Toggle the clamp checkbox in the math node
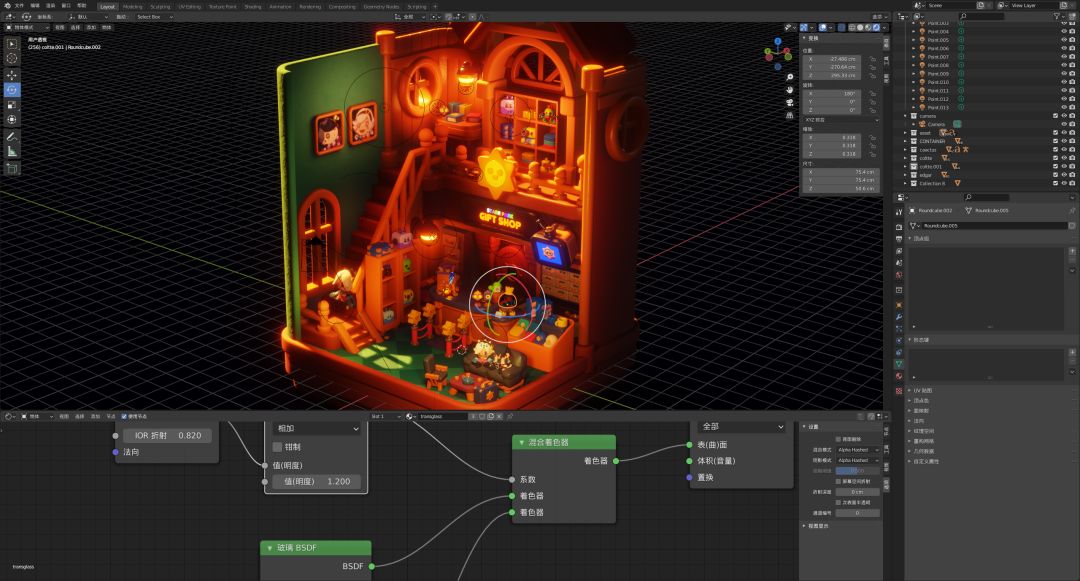Screen dimensions: 1080x581 (x=278, y=447)
